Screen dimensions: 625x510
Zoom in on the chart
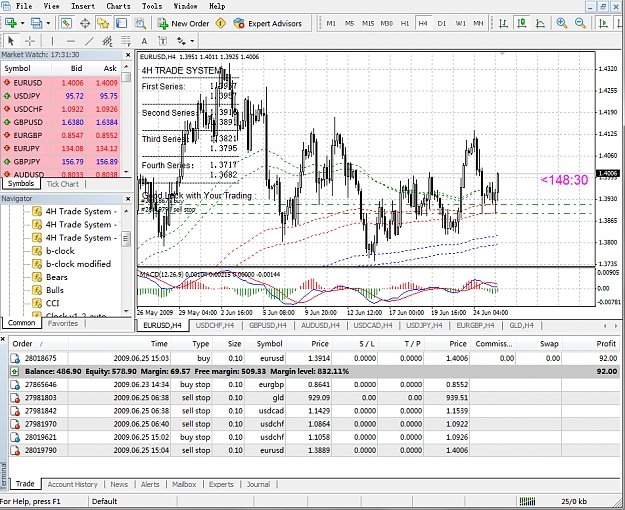pyautogui.click(x=562, y=23)
